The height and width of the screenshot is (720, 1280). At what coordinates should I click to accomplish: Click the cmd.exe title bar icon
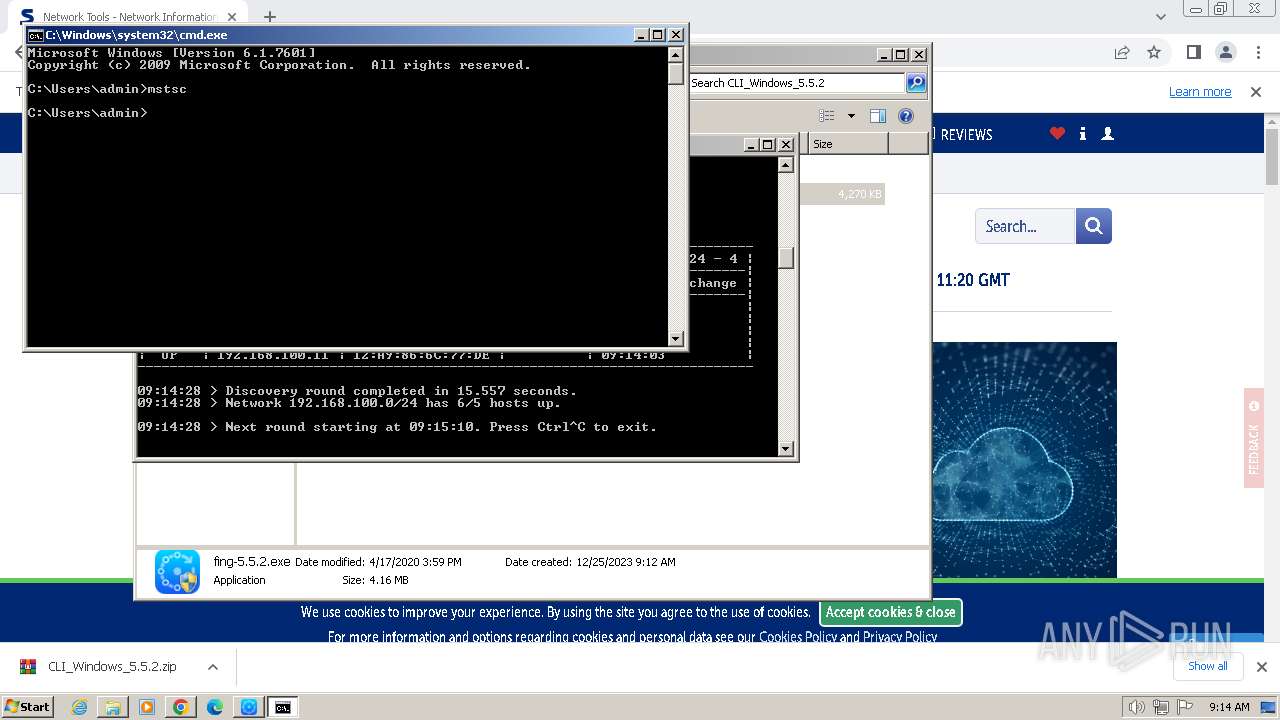tap(35, 35)
